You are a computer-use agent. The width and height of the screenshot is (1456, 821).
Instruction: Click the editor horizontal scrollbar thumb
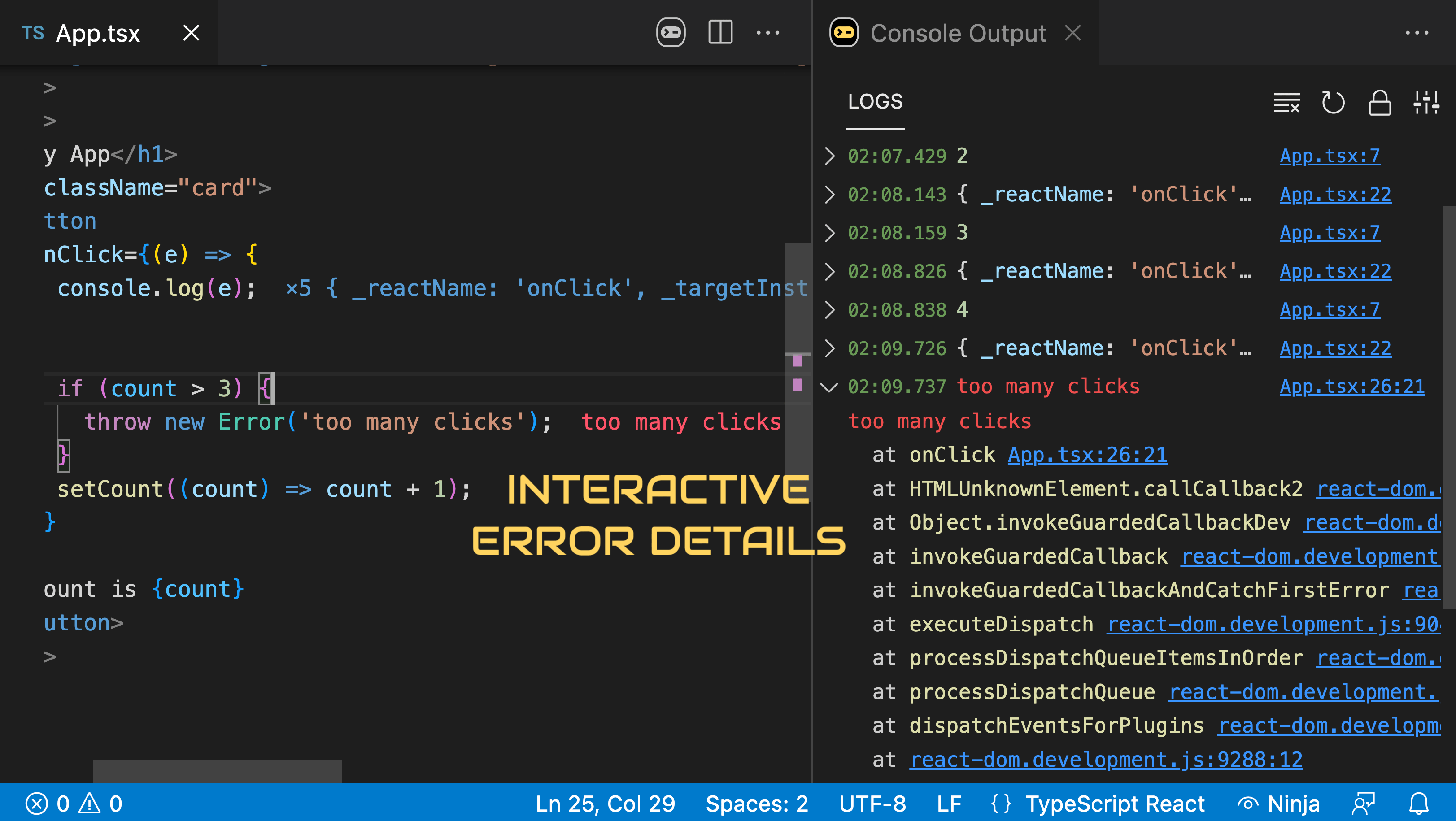coord(217,771)
